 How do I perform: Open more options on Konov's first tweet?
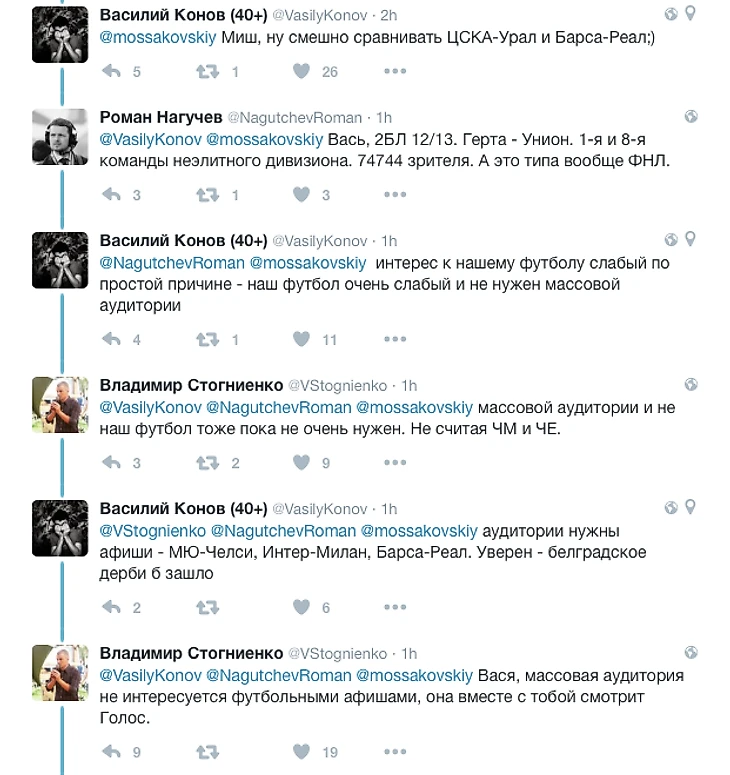[x=395, y=71]
